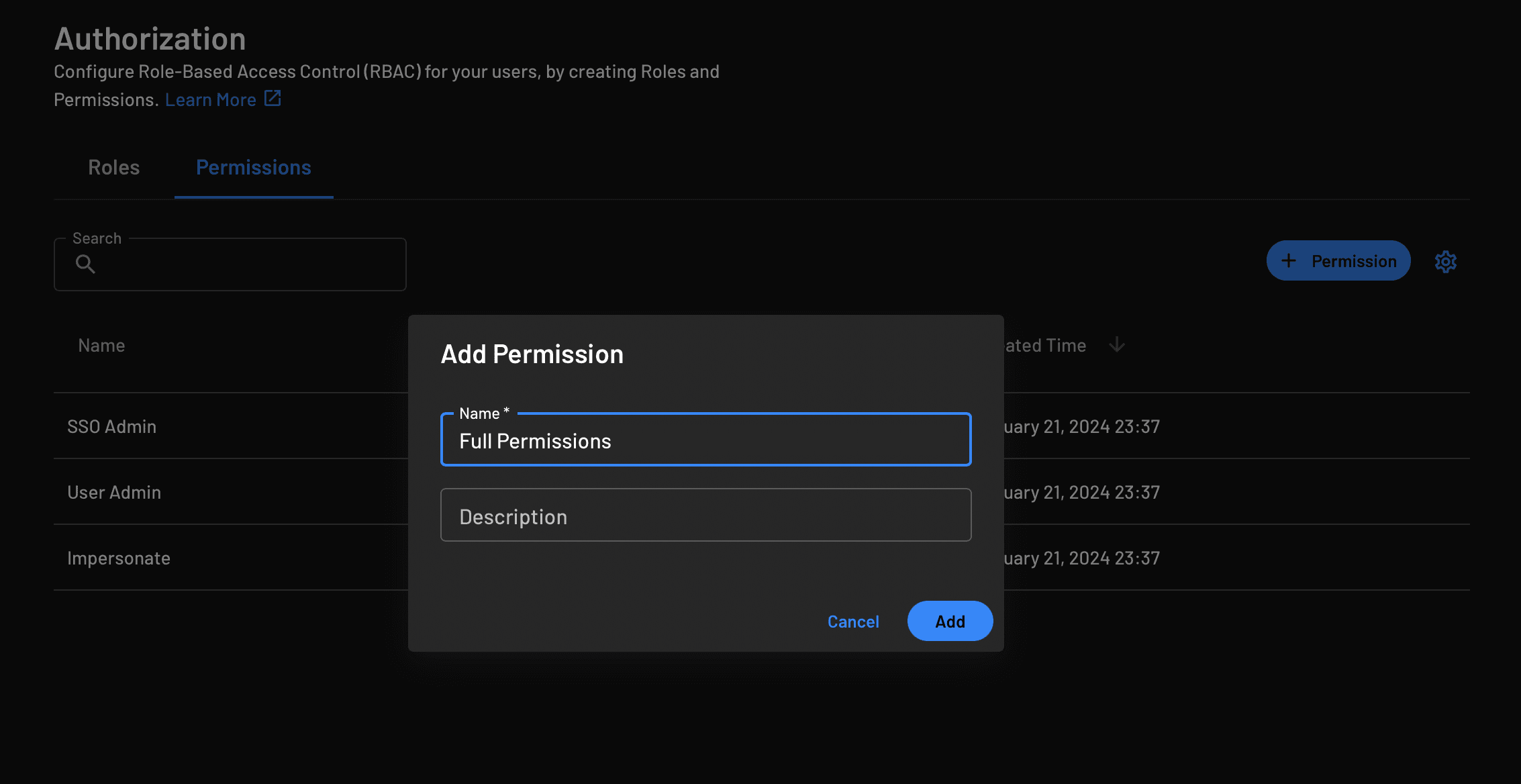The image size is (1521, 784).
Task: Cancel the Add Permission dialog
Action: point(852,622)
